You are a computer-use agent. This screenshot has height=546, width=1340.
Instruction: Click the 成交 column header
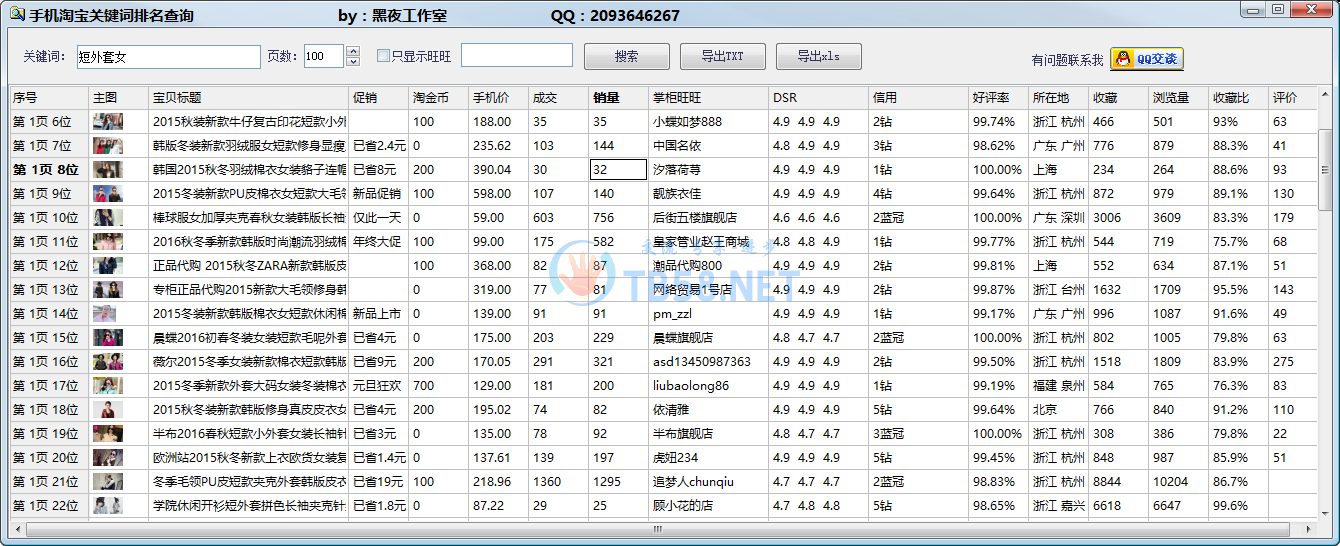[559, 98]
